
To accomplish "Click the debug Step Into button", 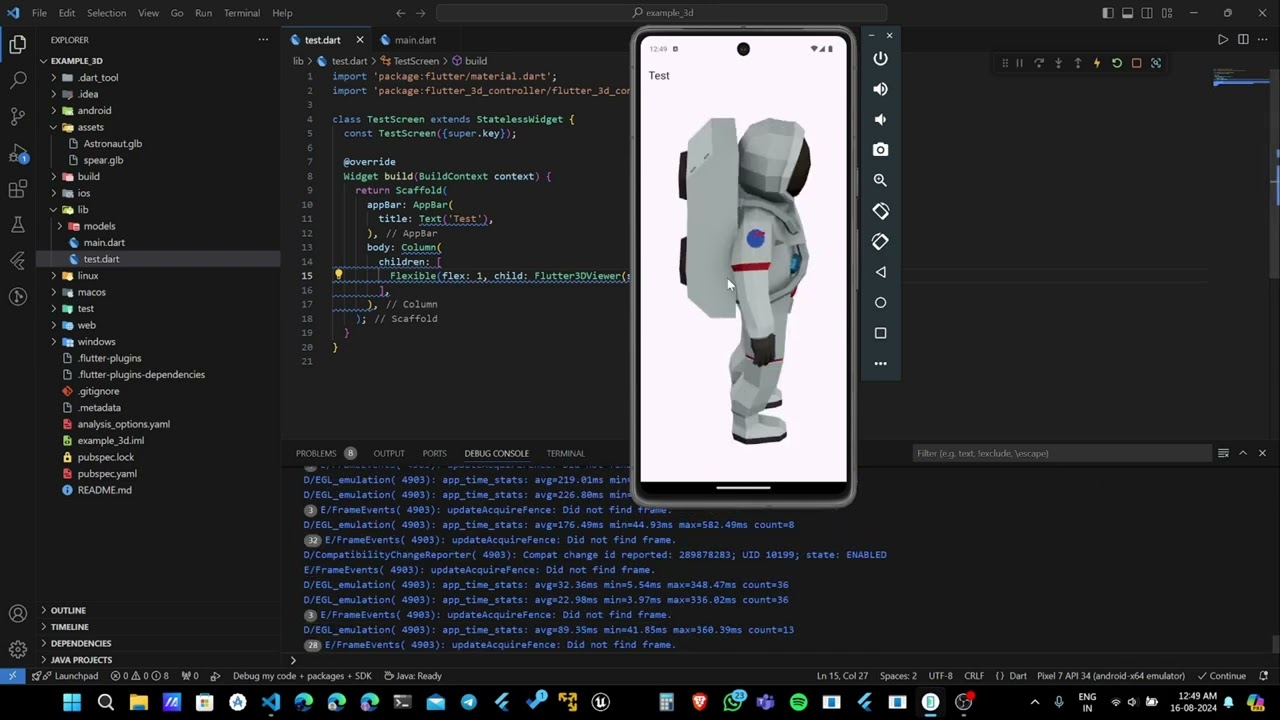I will point(1058,63).
